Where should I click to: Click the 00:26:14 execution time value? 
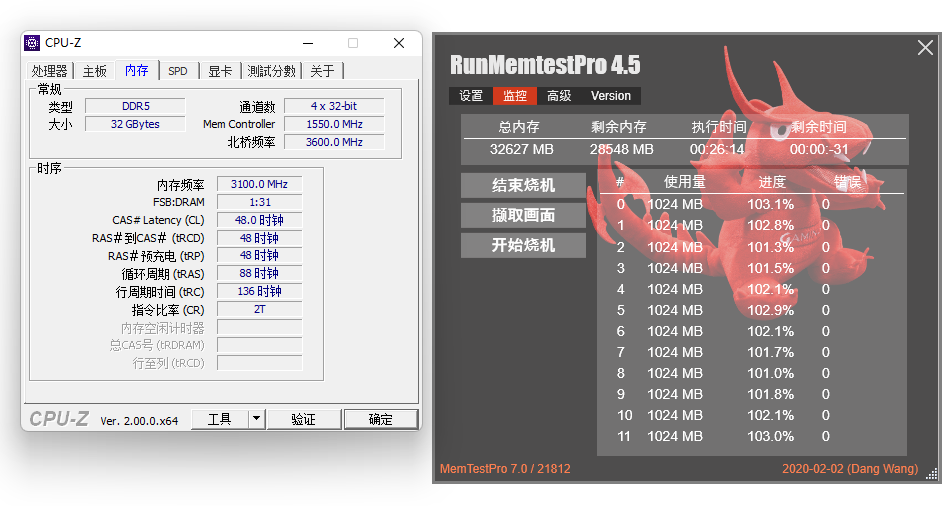pos(717,149)
